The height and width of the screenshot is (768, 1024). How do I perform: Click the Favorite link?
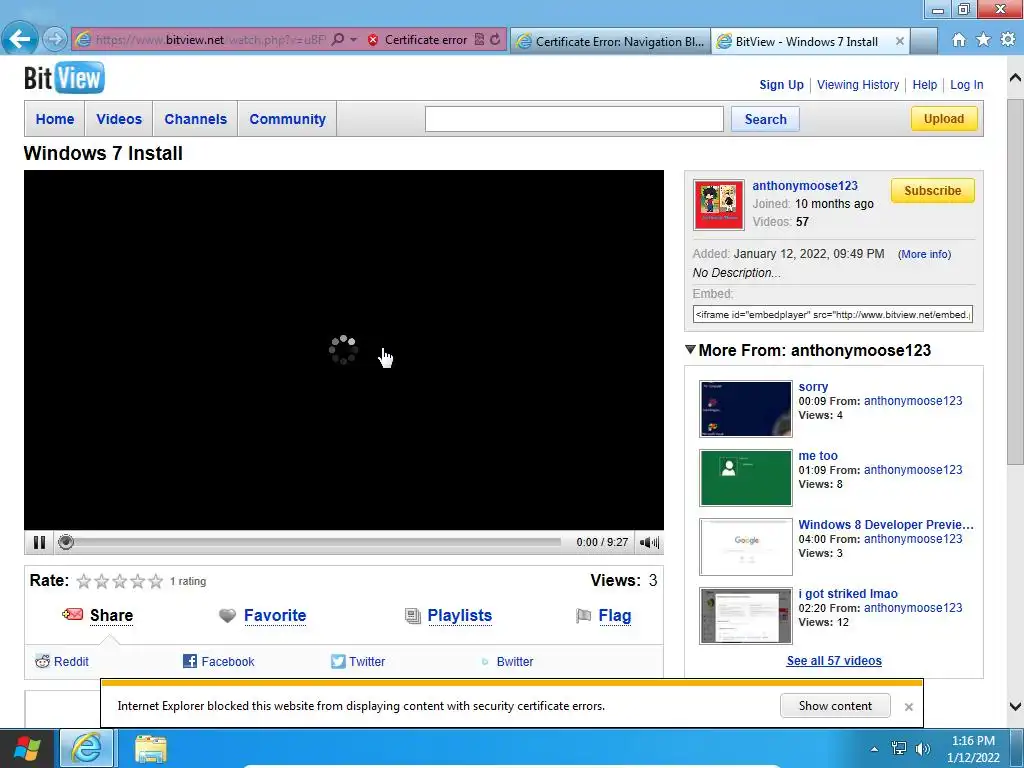coord(275,615)
